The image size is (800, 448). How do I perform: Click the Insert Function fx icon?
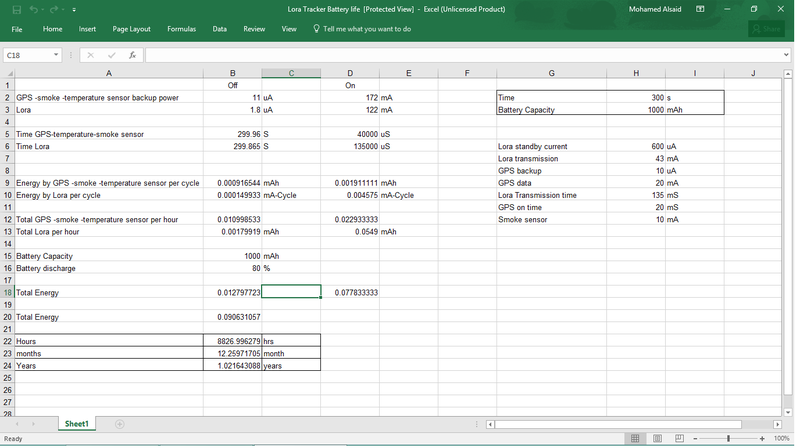[132, 55]
